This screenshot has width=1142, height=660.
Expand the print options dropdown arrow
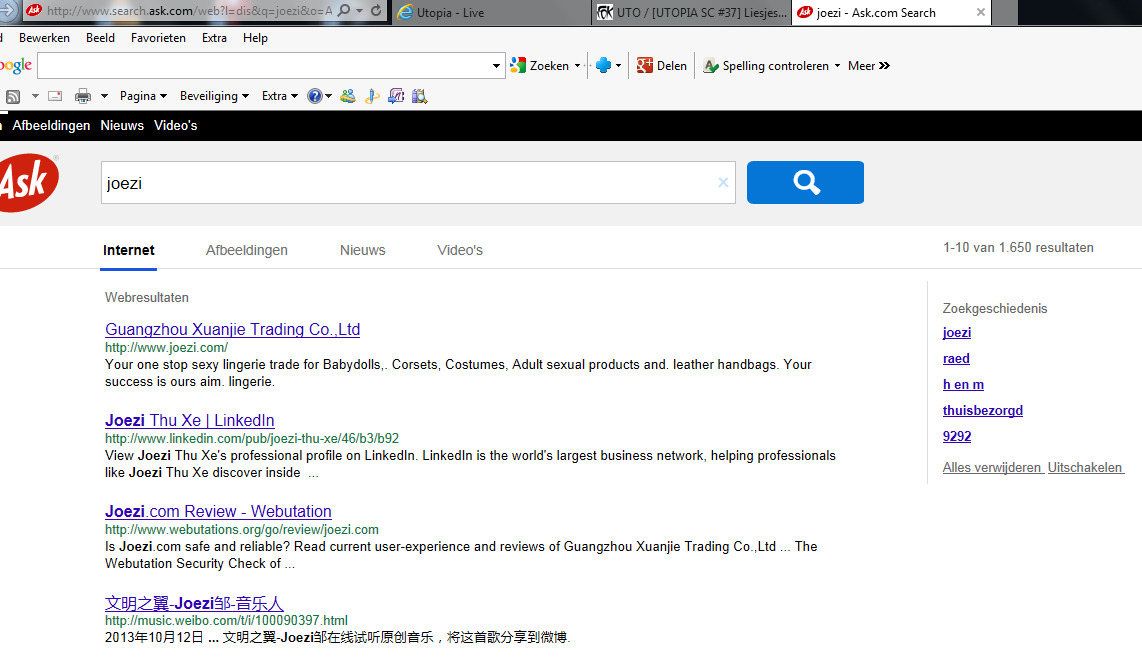coord(104,96)
